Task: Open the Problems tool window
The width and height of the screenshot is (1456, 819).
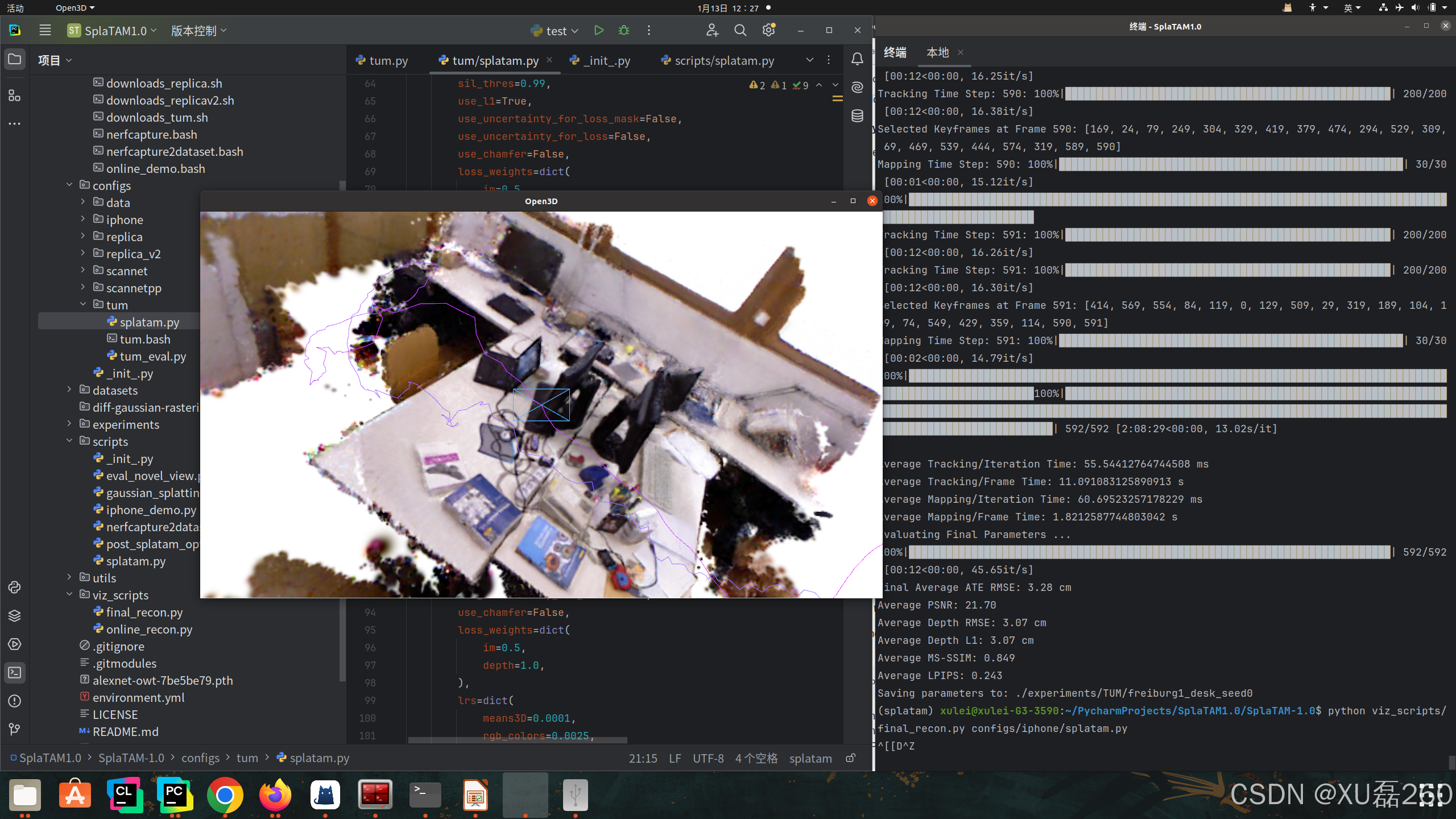Action: click(14, 701)
